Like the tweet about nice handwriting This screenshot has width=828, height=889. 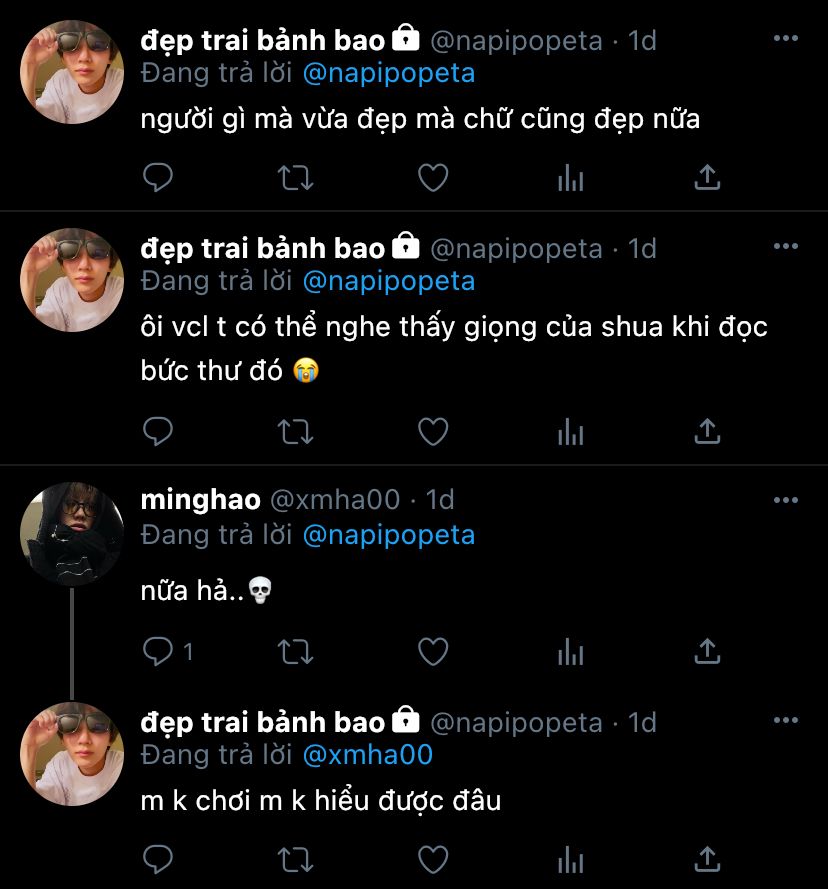tap(433, 177)
